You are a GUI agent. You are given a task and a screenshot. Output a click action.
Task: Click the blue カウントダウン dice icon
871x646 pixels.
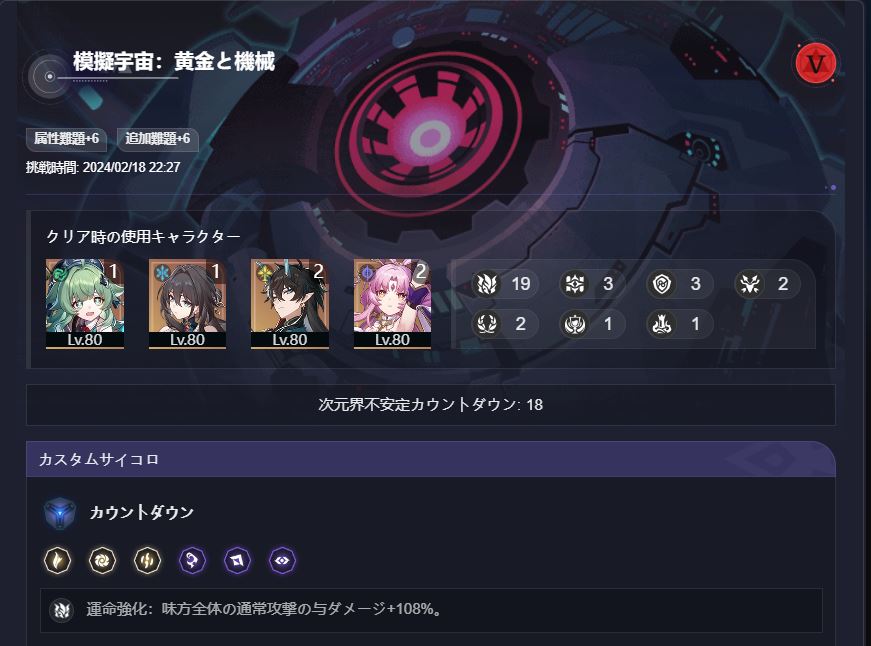pos(59,513)
